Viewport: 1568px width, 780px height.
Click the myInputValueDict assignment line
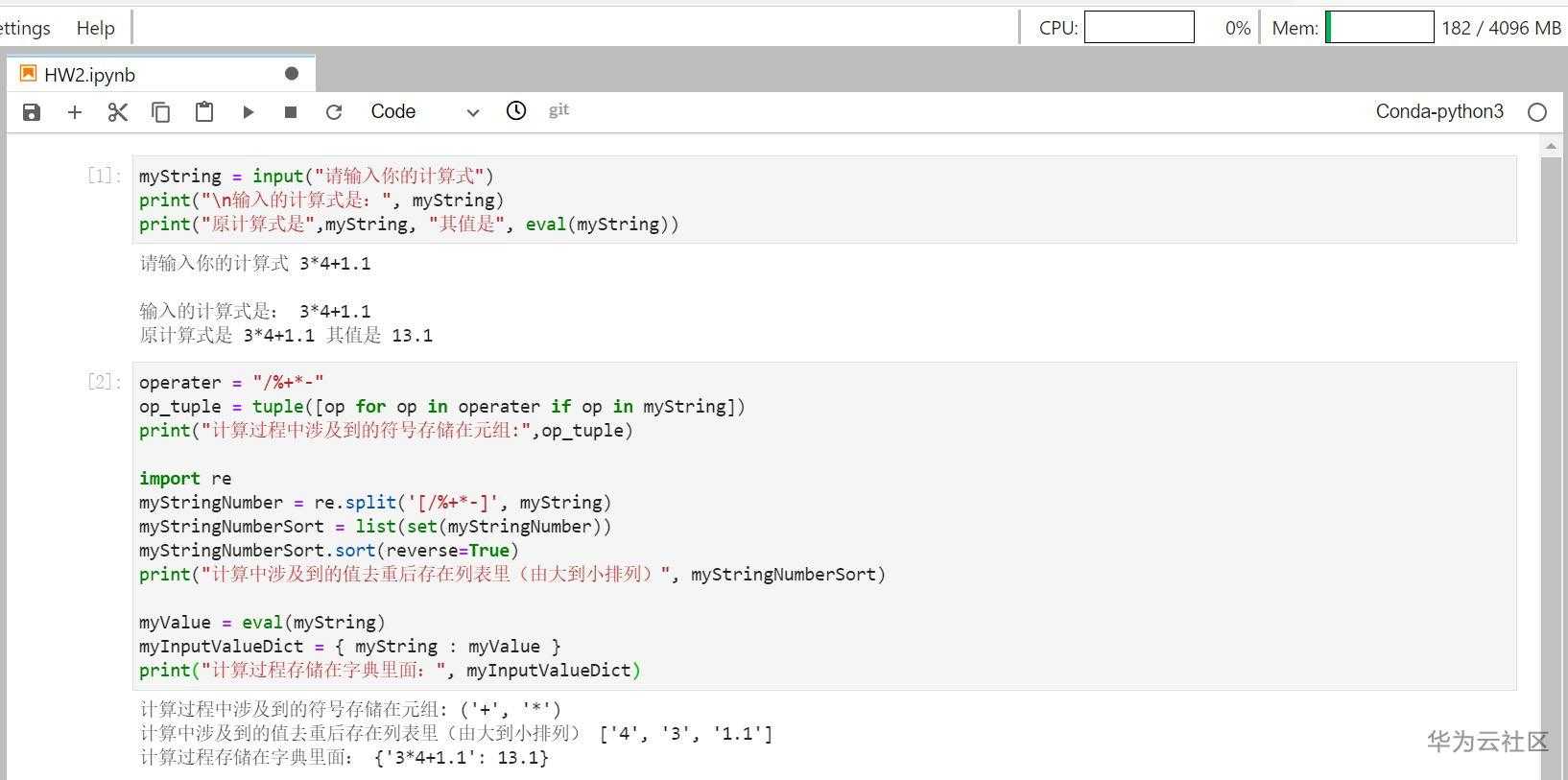[350, 646]
